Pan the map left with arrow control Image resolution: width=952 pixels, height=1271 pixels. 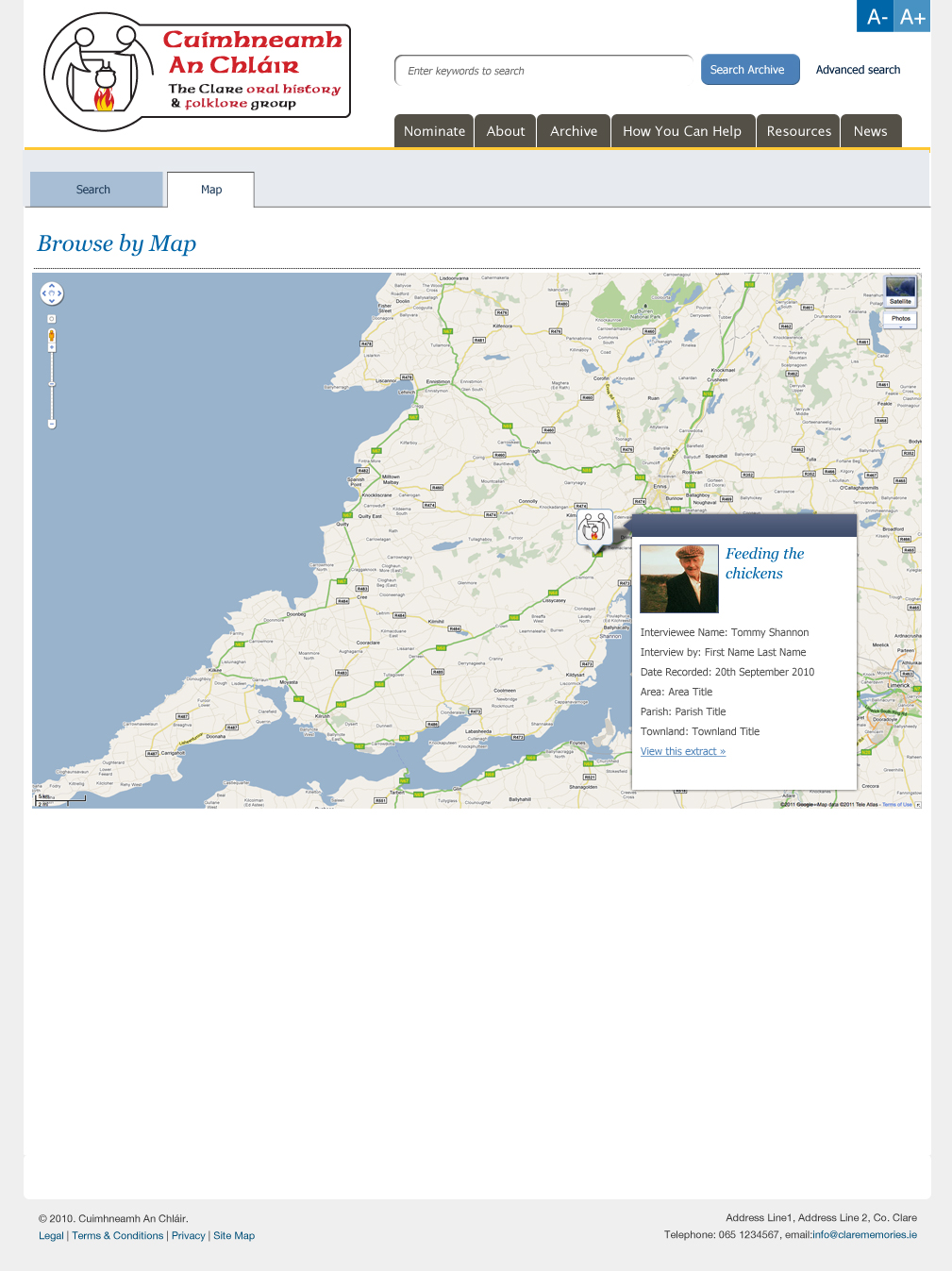click(x=44, y=294)
